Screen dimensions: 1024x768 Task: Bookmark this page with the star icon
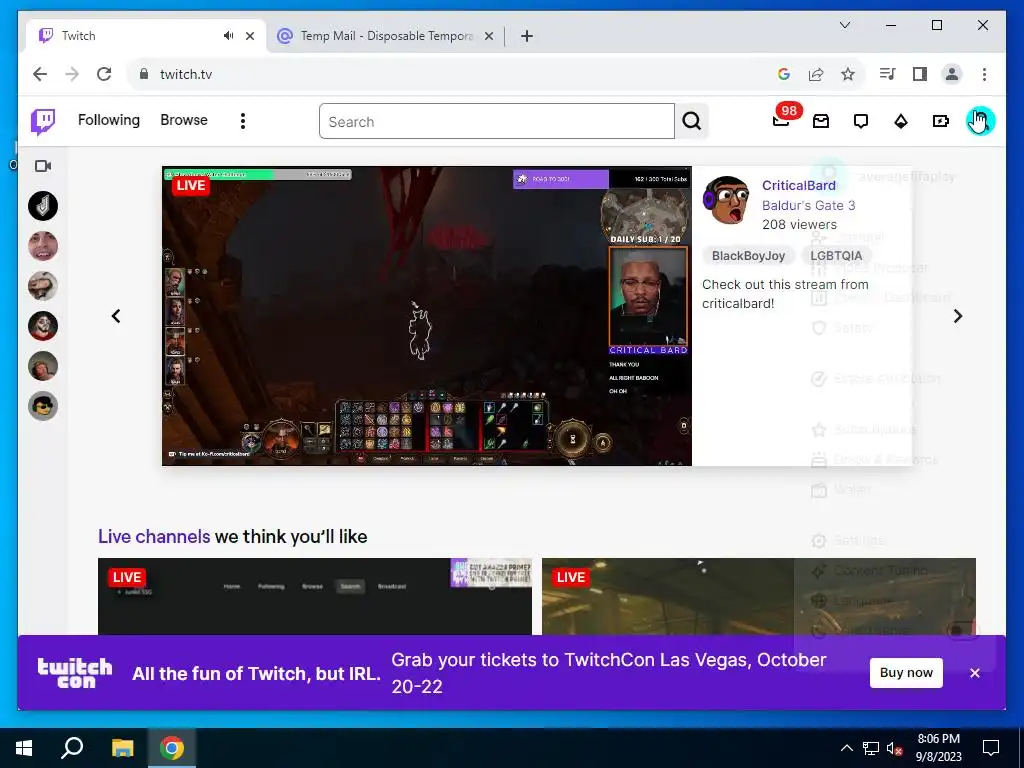(x=848, y=74)
